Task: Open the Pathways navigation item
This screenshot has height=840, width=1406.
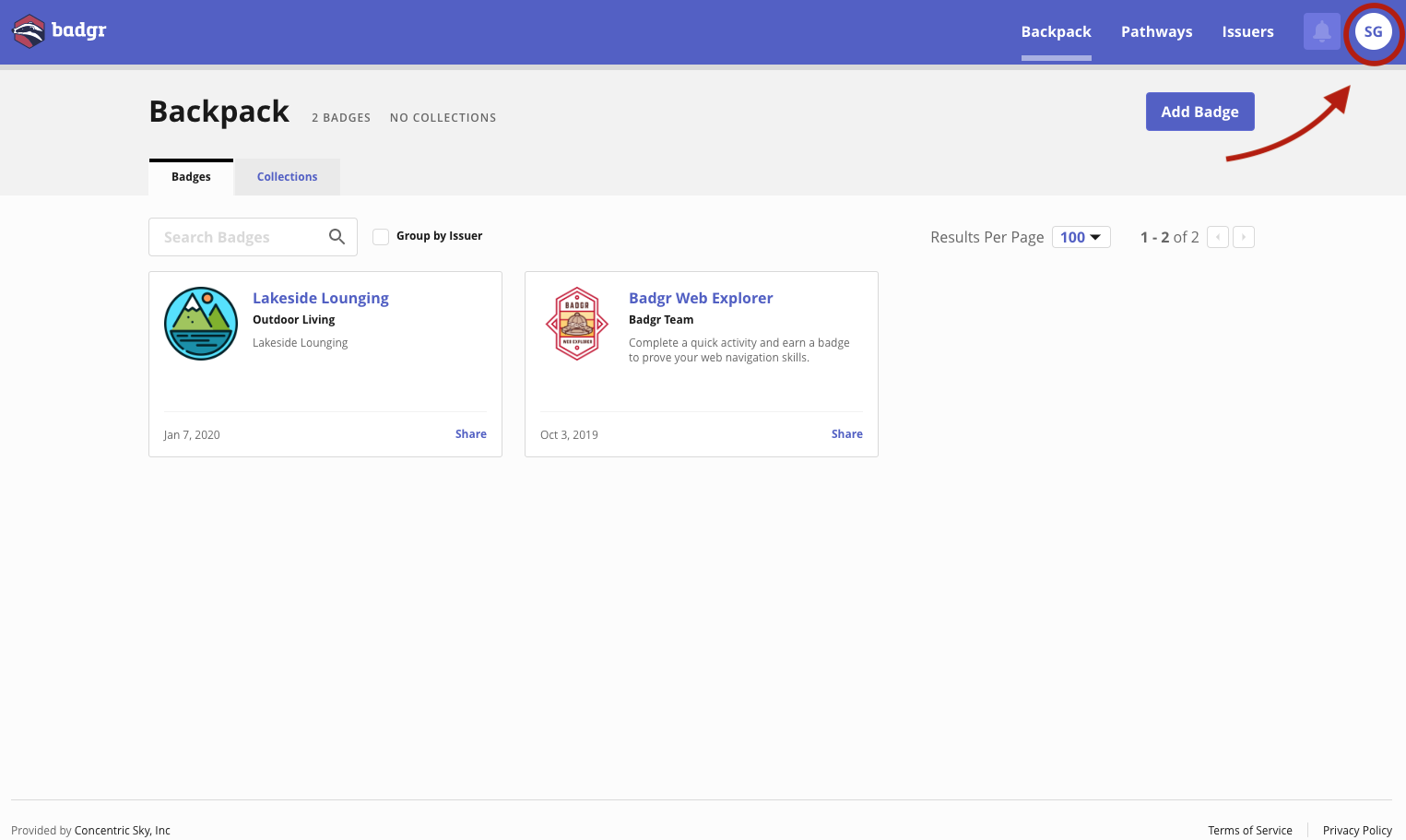Action: click(1156, 31)
